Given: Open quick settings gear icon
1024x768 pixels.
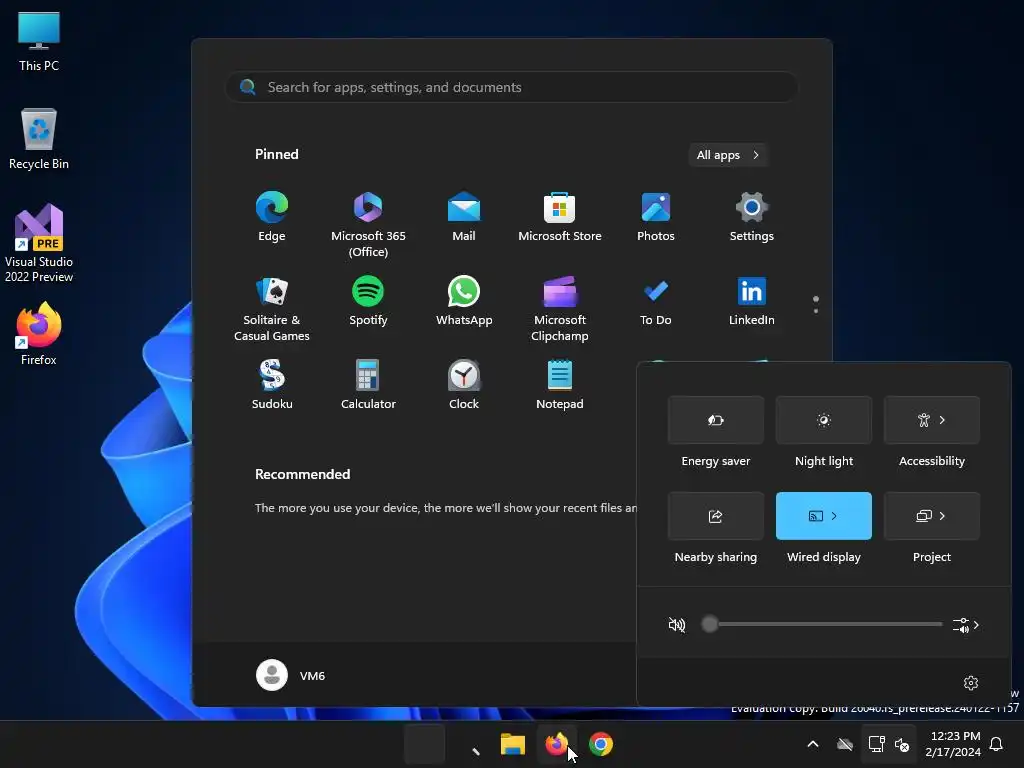Looking at the screenshot, I should pyautogui.click(x=970, y=683).
